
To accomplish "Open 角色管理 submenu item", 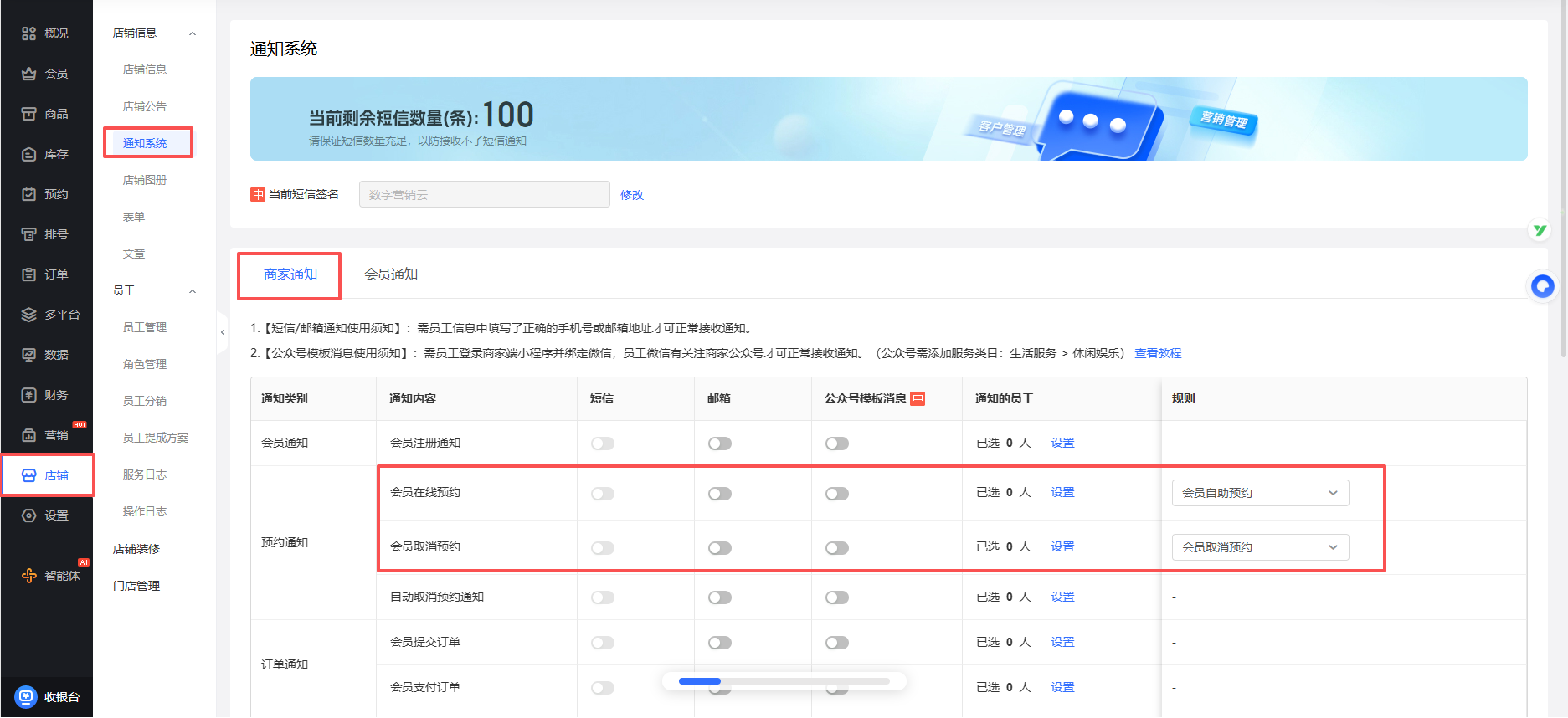I will 145,364.
